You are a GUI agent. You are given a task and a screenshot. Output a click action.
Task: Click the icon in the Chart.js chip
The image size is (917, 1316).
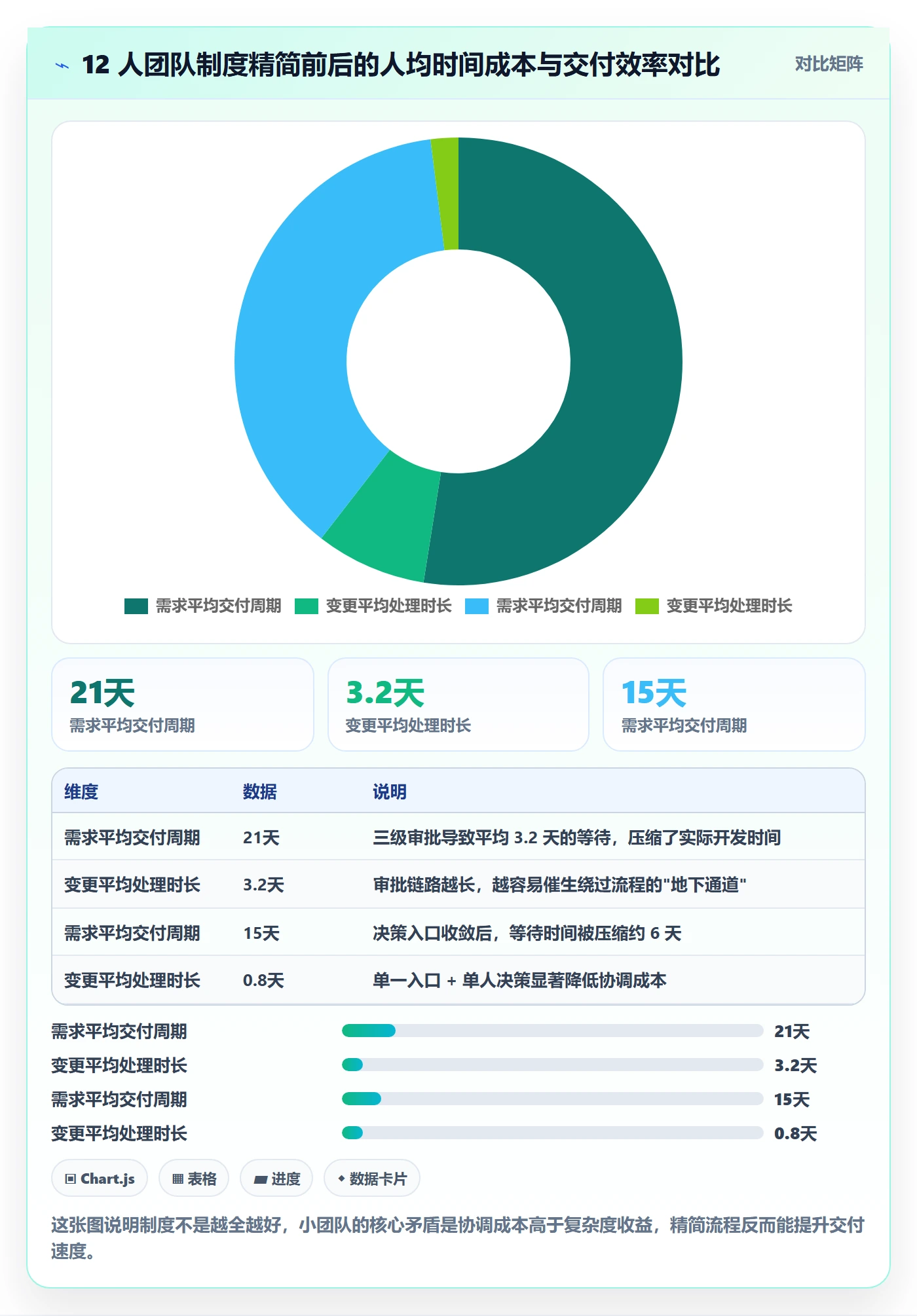click(71, 1179)
